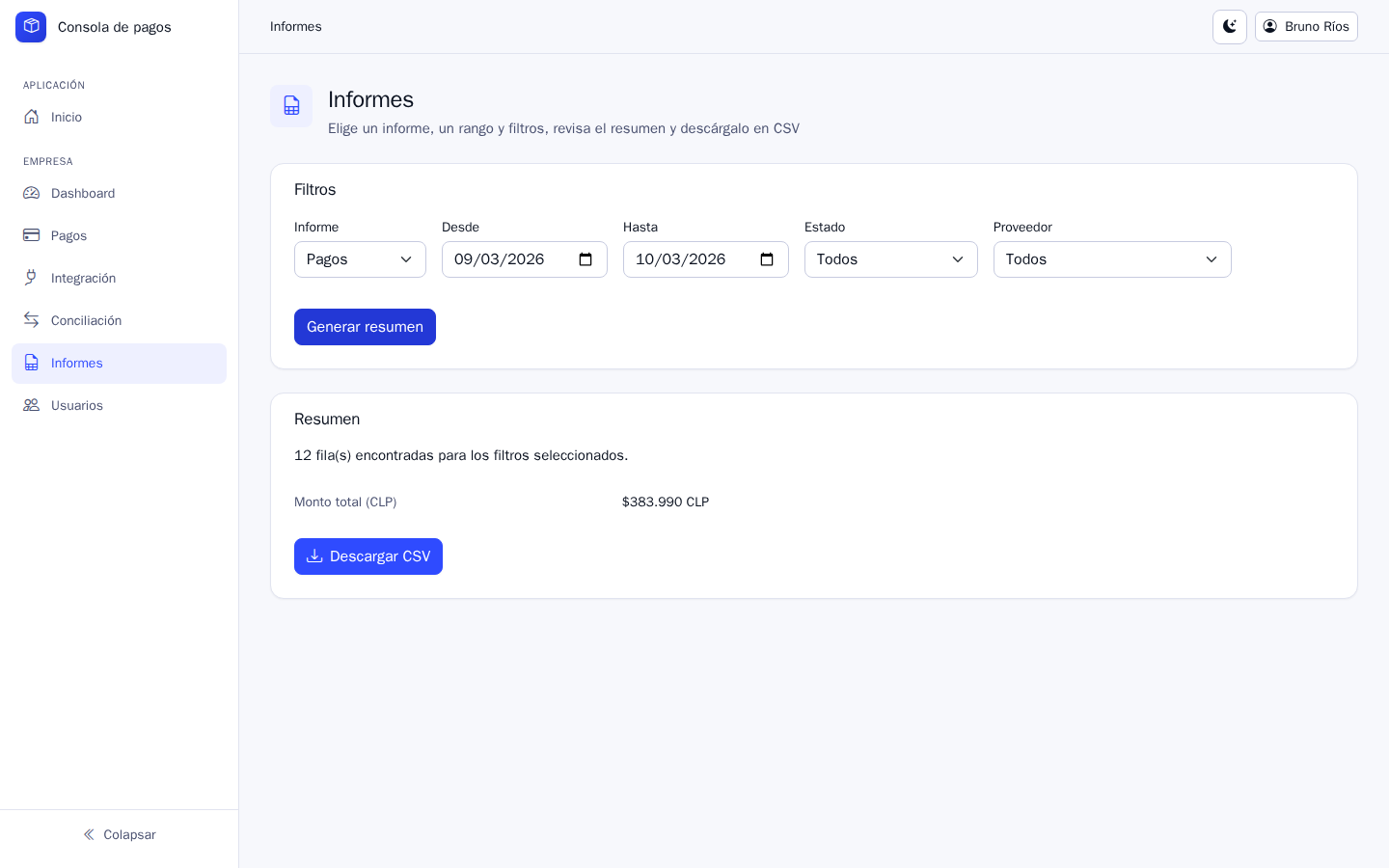Viewport: 1389px width, 868px height.
Task: Open the Bruno Ríos user menu
Action: pyautogui.click(x=1306, y=27)
